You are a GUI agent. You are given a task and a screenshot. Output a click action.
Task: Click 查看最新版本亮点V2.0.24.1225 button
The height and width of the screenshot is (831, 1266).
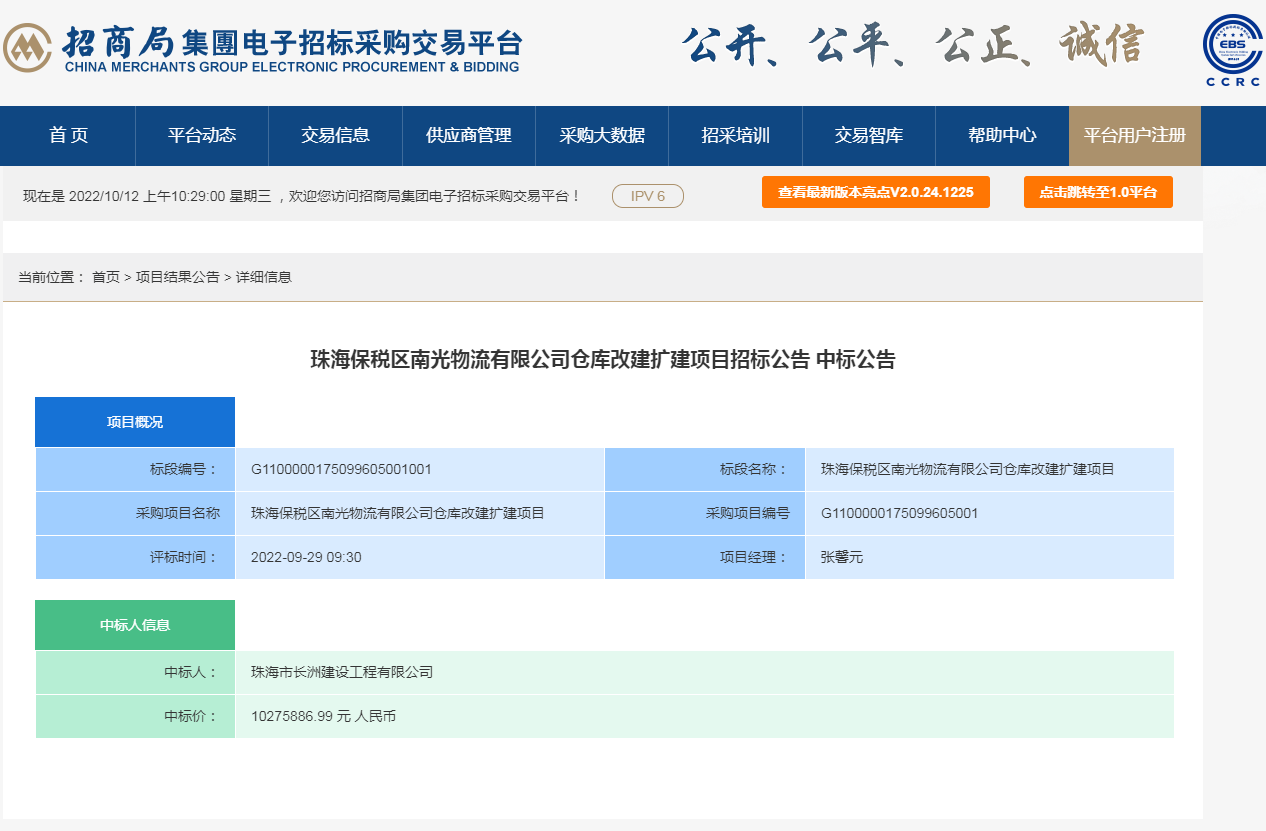(876, 192)
